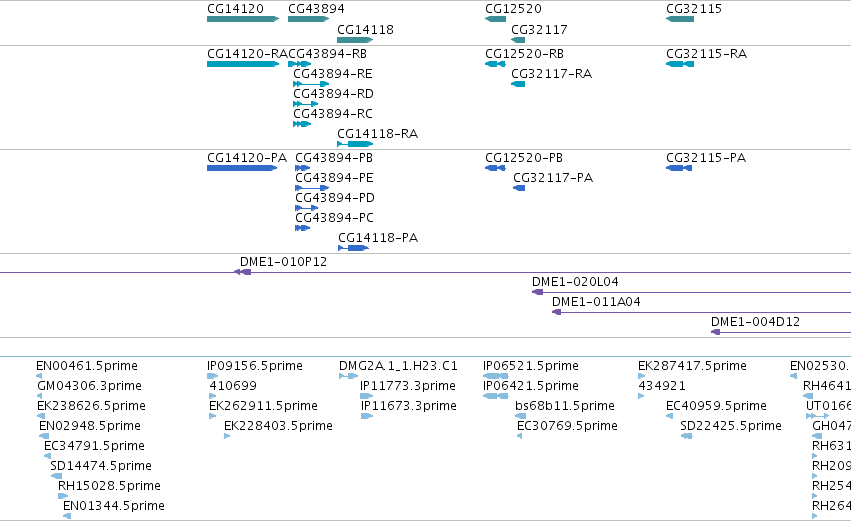Select protein CG43894-PD
The width and height of the screenshot is (851, 521).
coord(307,208)
